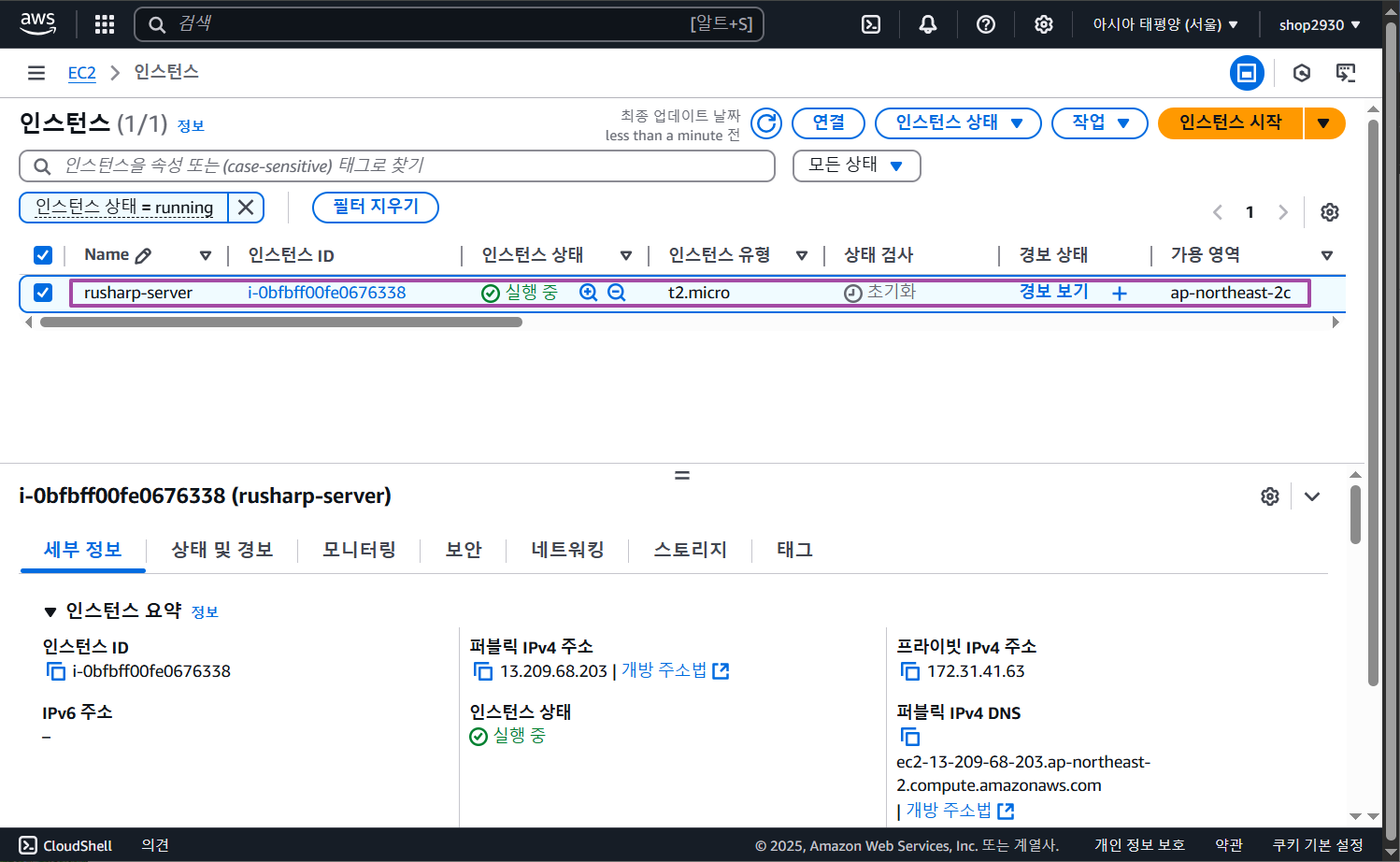Image resolution: width=1400 pixels, height=862 pixels.
Task: Switch to the 스토리지 tab
Action: coord(690,550)
